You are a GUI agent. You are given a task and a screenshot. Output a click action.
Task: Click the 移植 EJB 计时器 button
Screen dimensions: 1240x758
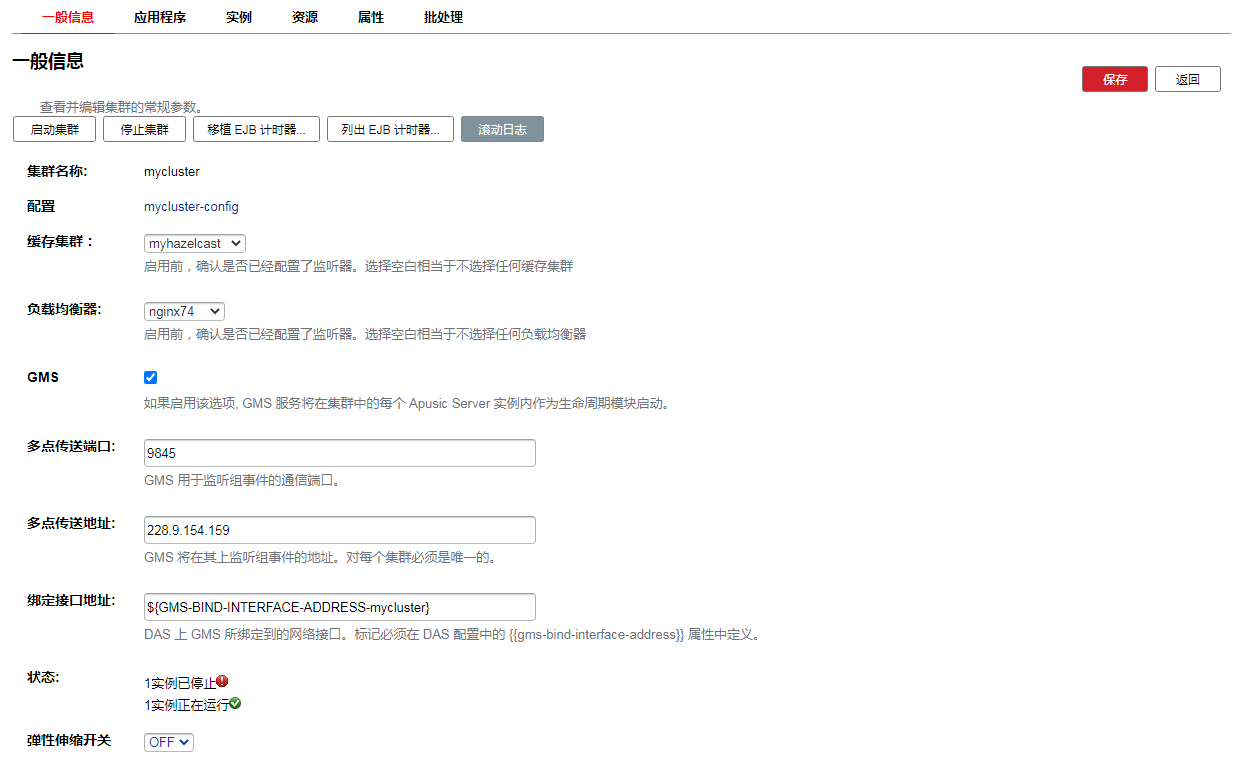pyautogui.click(x=256, y=130)
